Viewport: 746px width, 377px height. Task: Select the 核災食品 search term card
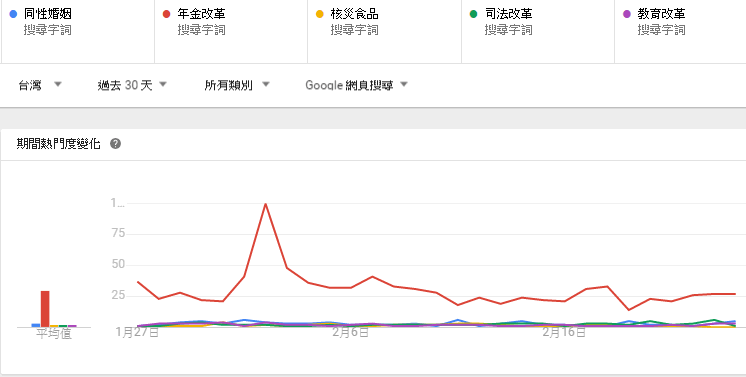pyautogui.click(x=384, y=31)
